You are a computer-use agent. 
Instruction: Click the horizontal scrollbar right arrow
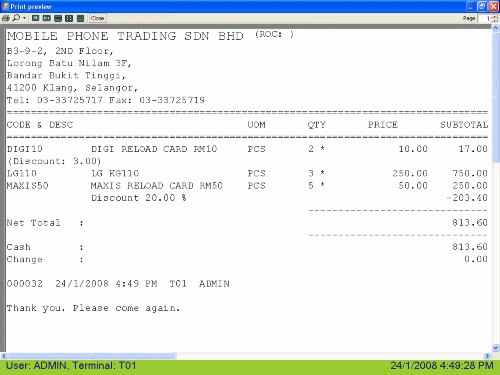coord(487,356)
